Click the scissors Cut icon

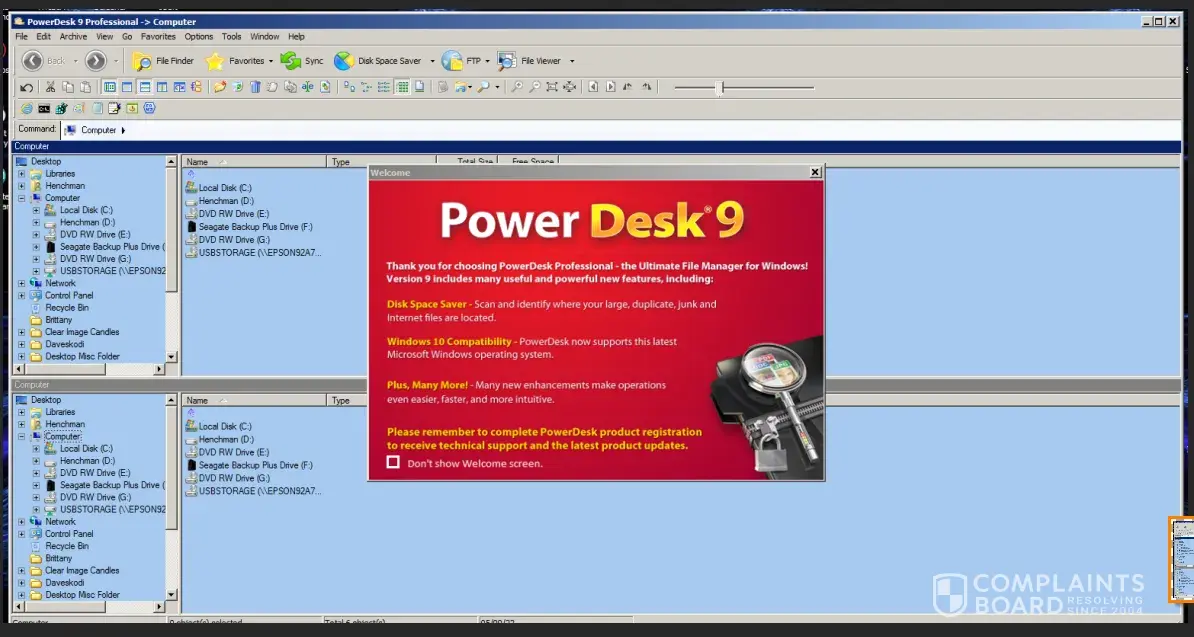tap(50, 87)
